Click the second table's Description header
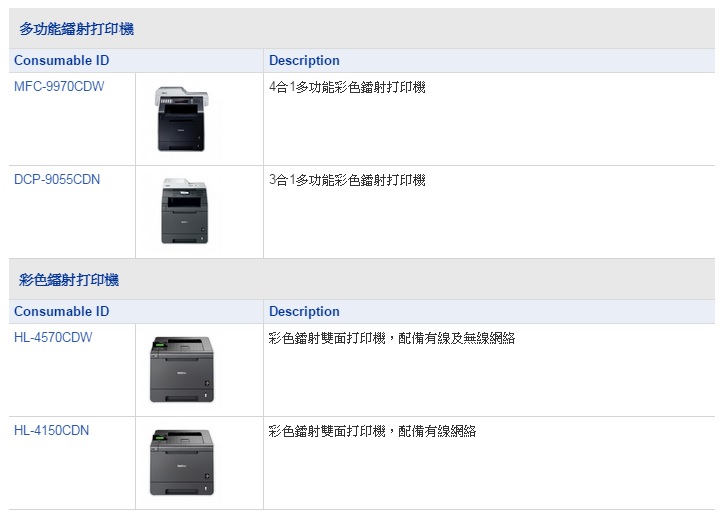The image size is (726, 516). pos(304,312)
